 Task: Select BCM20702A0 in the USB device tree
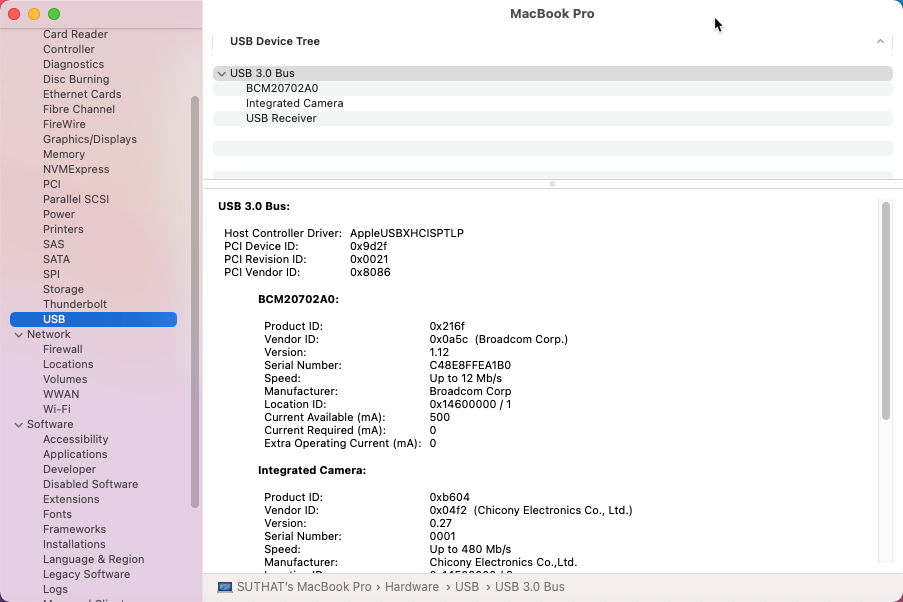[282, 88]
